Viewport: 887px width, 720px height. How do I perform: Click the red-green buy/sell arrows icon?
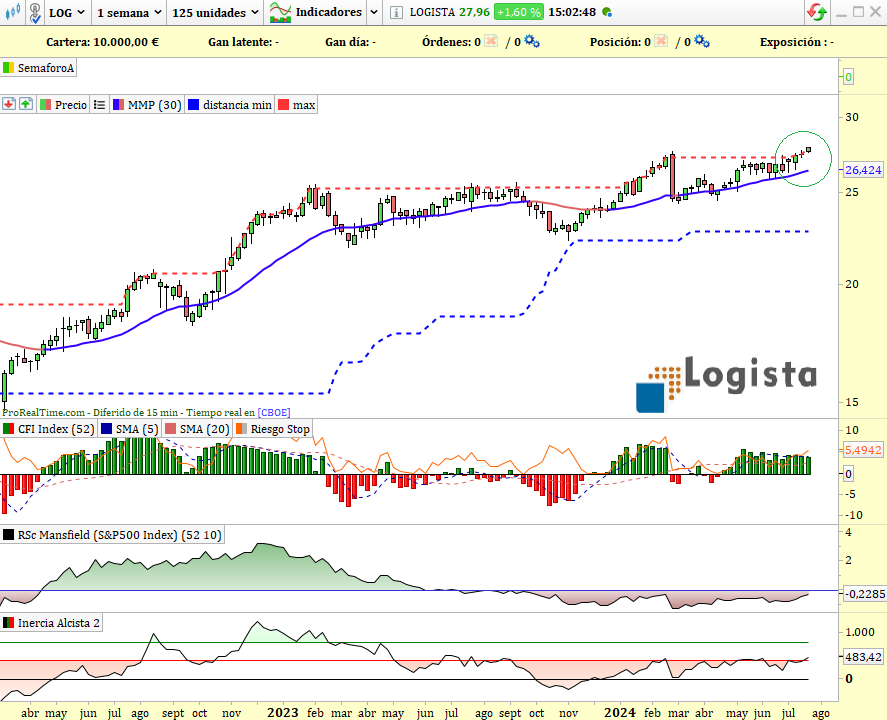point(817,12)
